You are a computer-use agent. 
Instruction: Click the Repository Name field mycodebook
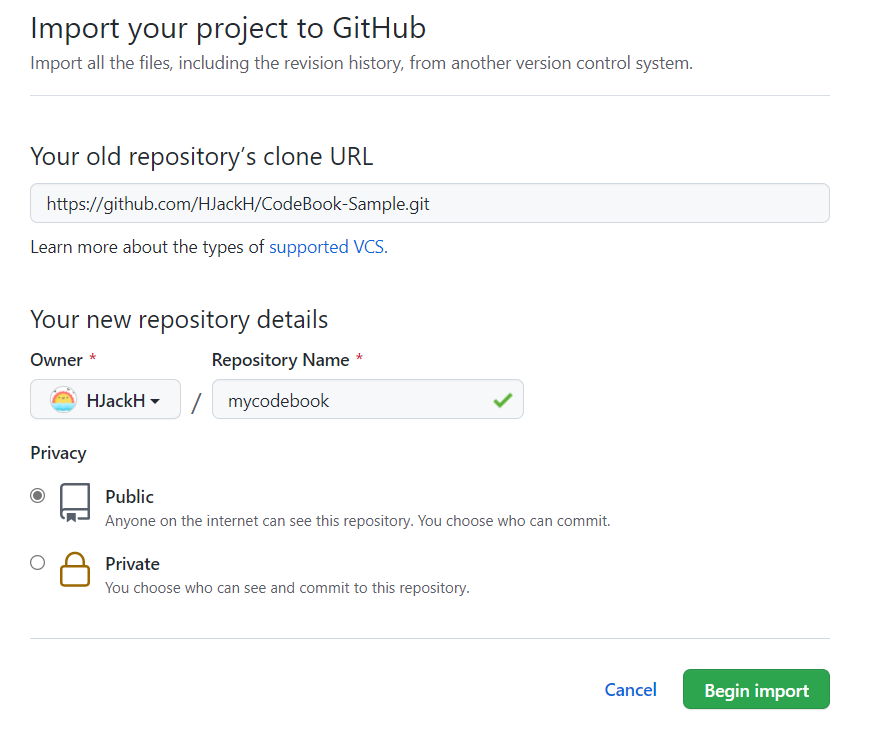coord(367,399)
